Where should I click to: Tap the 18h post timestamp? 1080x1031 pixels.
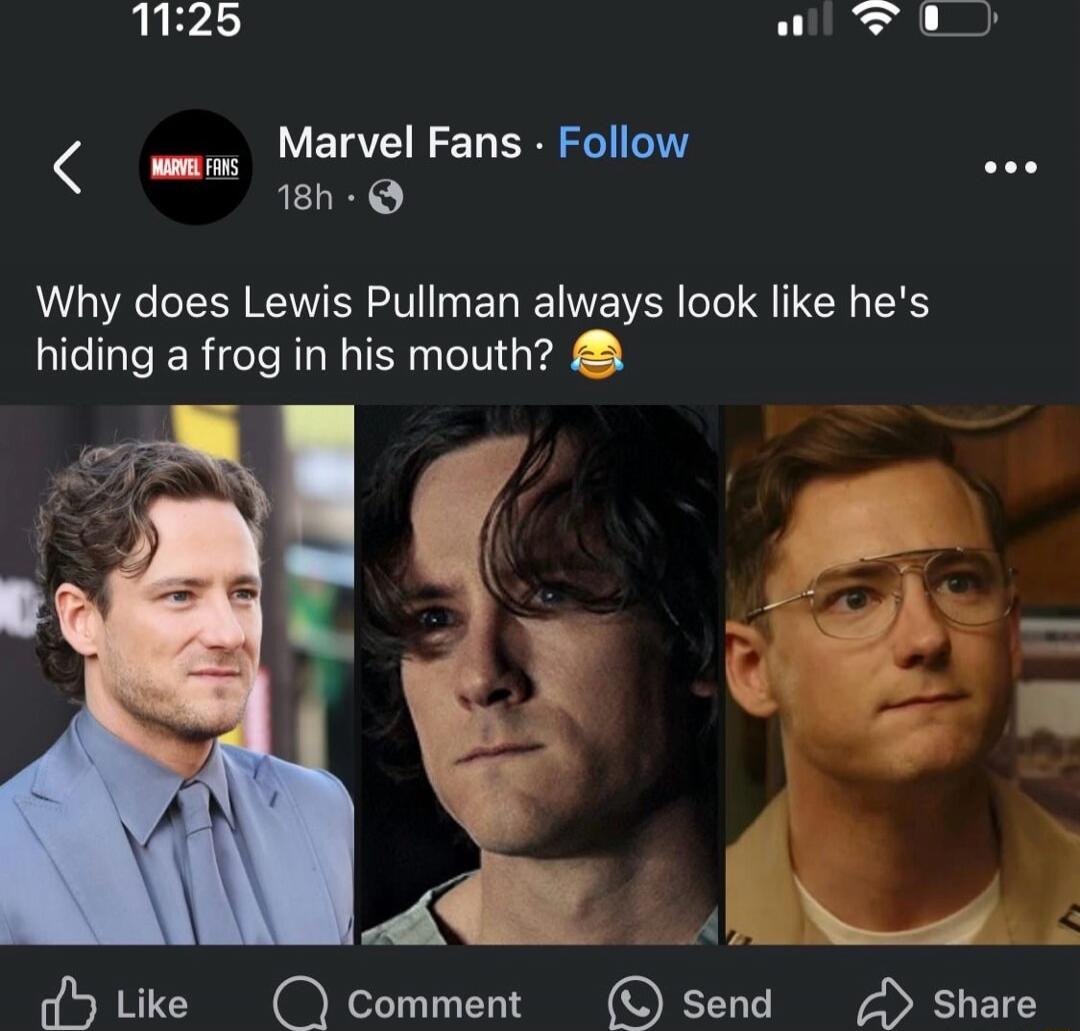pos(305,199)
